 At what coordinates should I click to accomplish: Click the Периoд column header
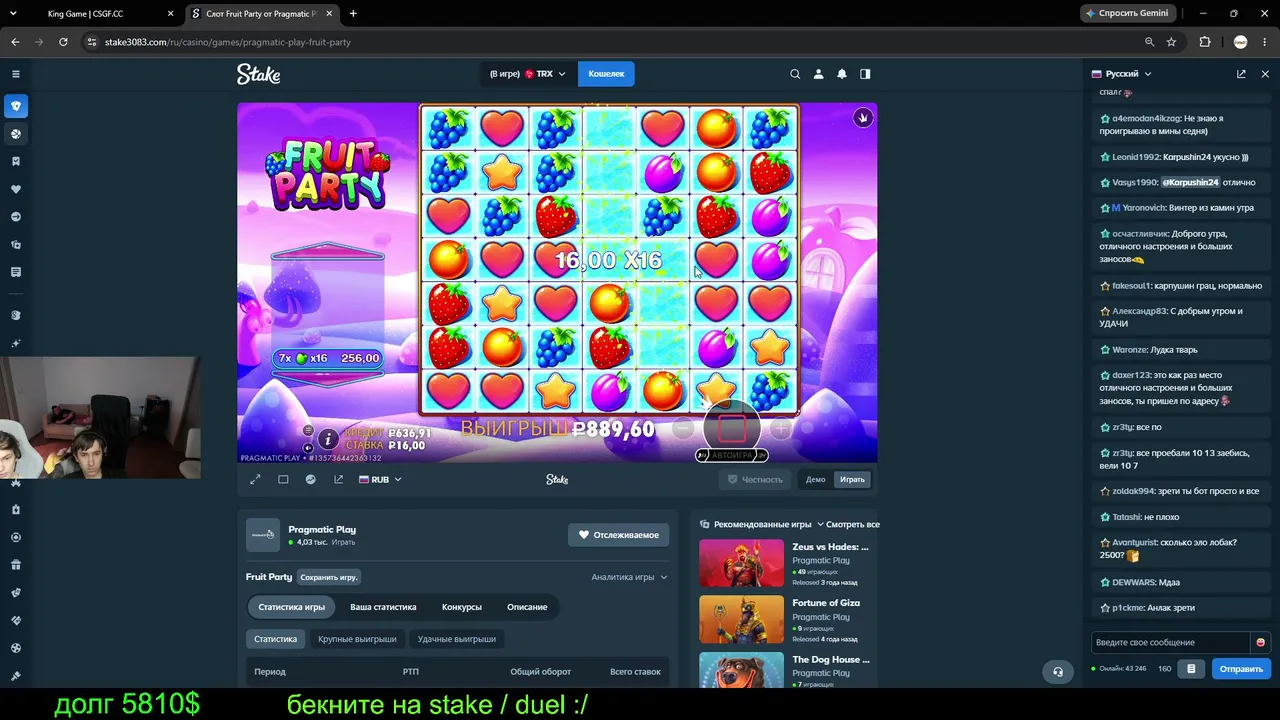[x=270, y=672]
